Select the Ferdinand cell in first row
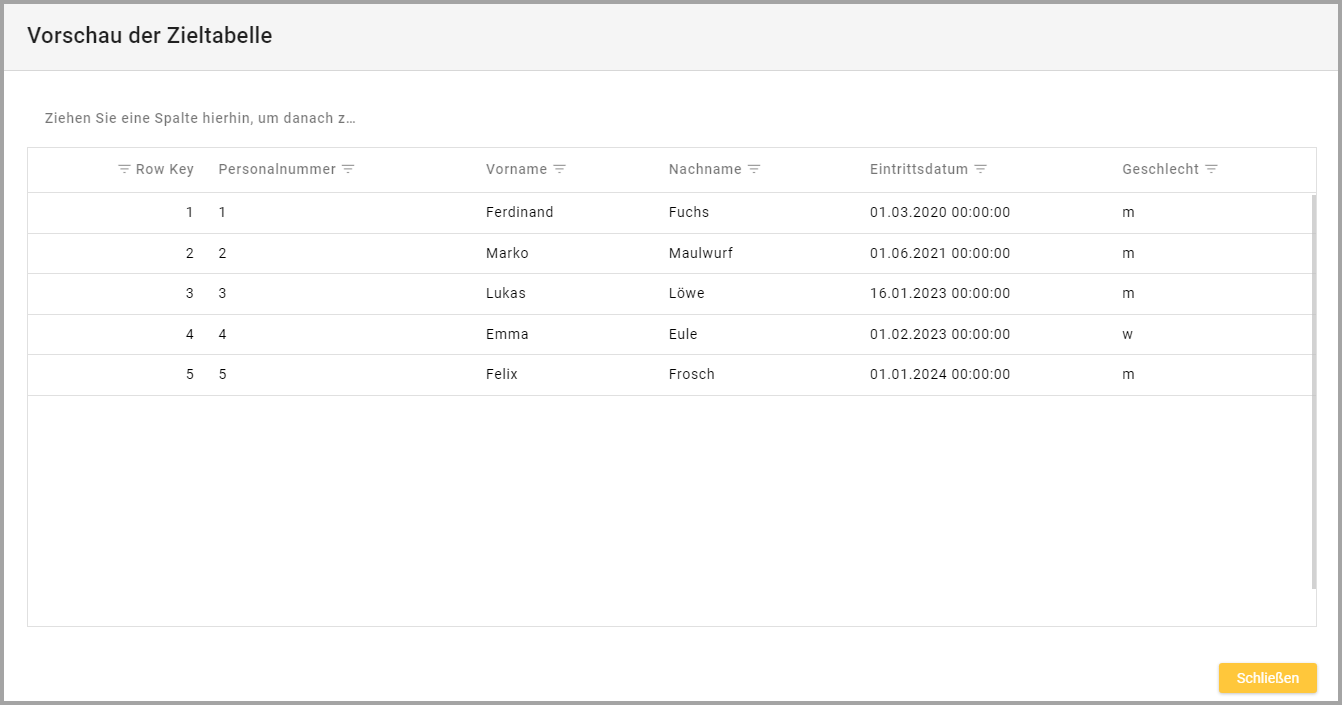This screenshot has width=1342, height=705. [519, 212]
